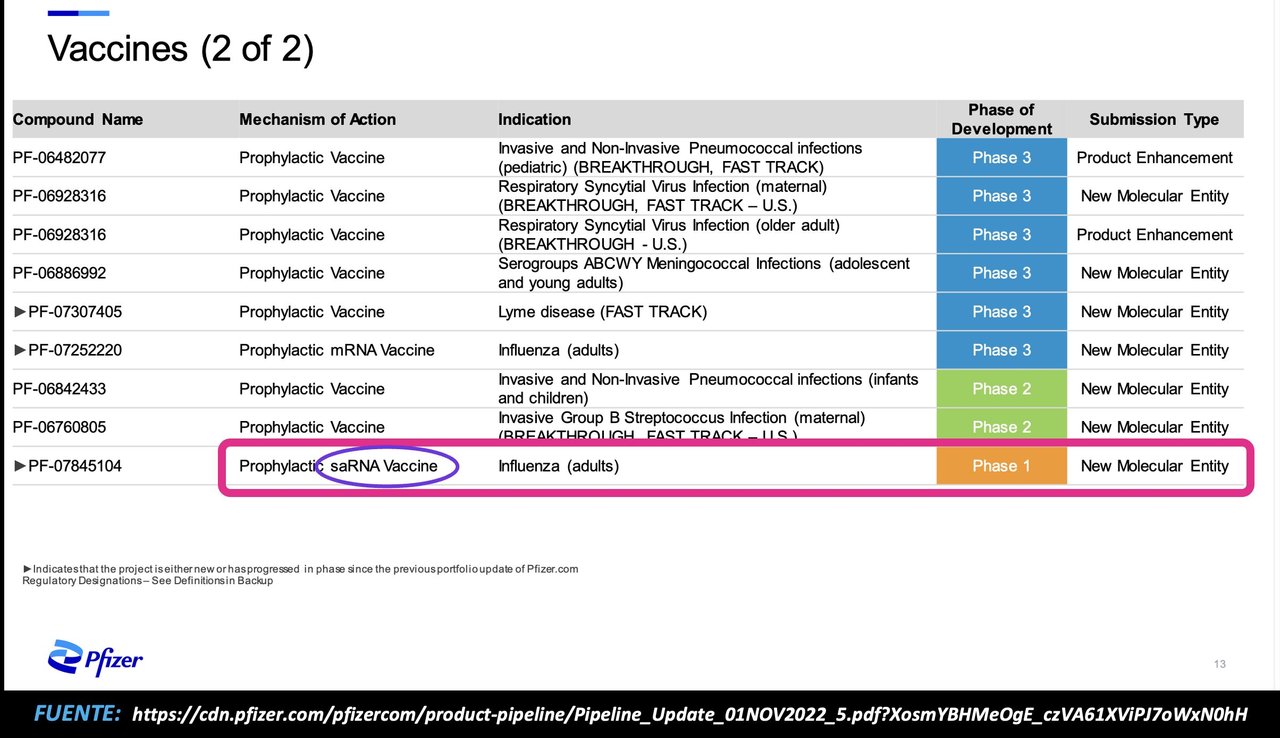Click the Phase 3 cell for PF-06482077
1280x738 pixels.
point(1001,157)
